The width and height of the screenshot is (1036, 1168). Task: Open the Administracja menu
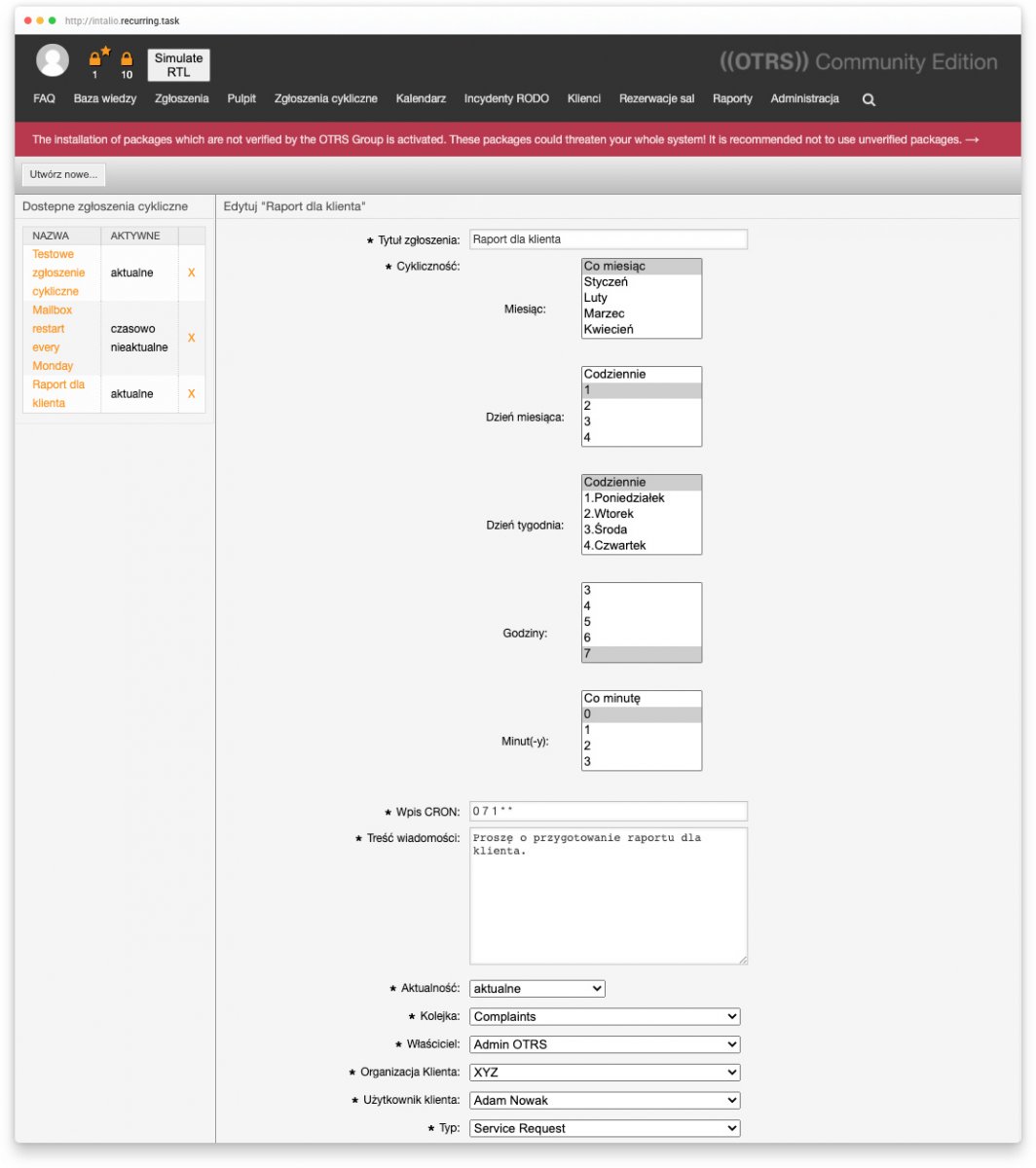tap(804, 99)
